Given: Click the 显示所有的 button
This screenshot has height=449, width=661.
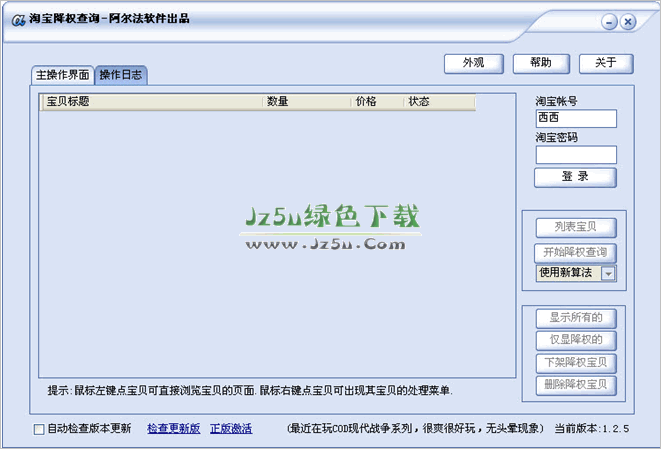Looking at the screenshot, I should click(x=576, y=318).
